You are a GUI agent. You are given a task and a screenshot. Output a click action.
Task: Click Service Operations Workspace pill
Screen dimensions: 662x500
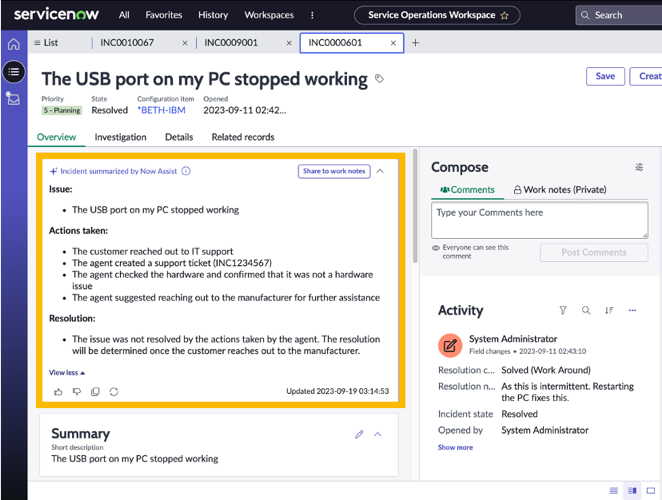click(x=437, y=15)
